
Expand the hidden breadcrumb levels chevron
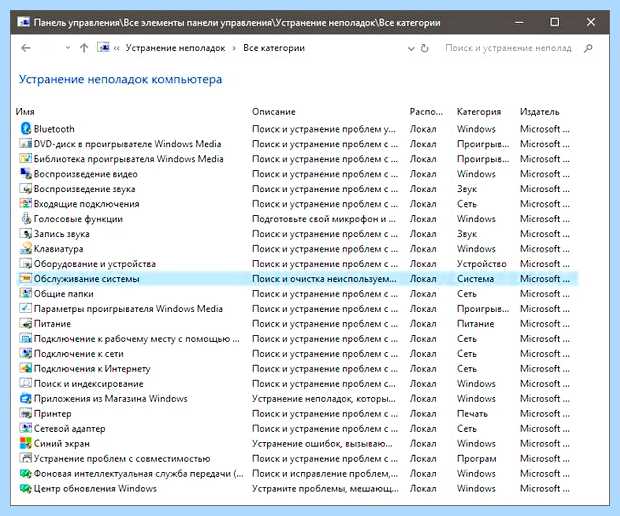click(117, 48)
